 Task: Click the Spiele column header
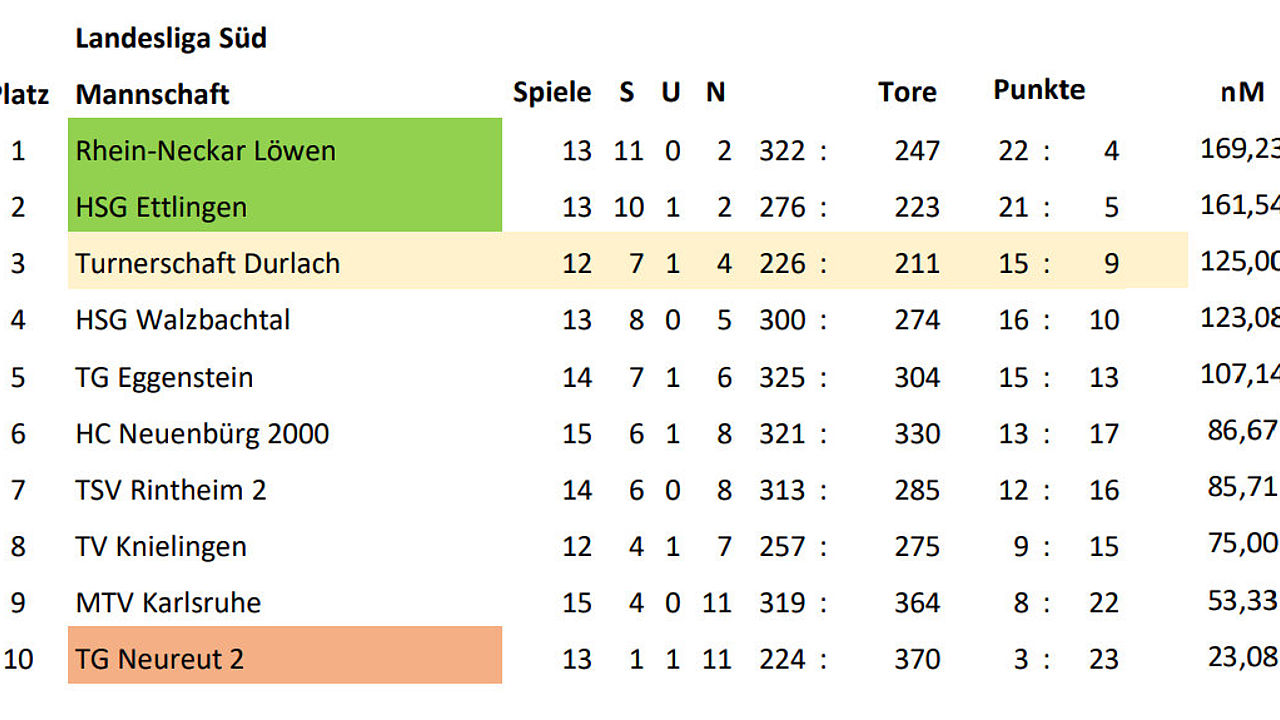pos(552,93)
